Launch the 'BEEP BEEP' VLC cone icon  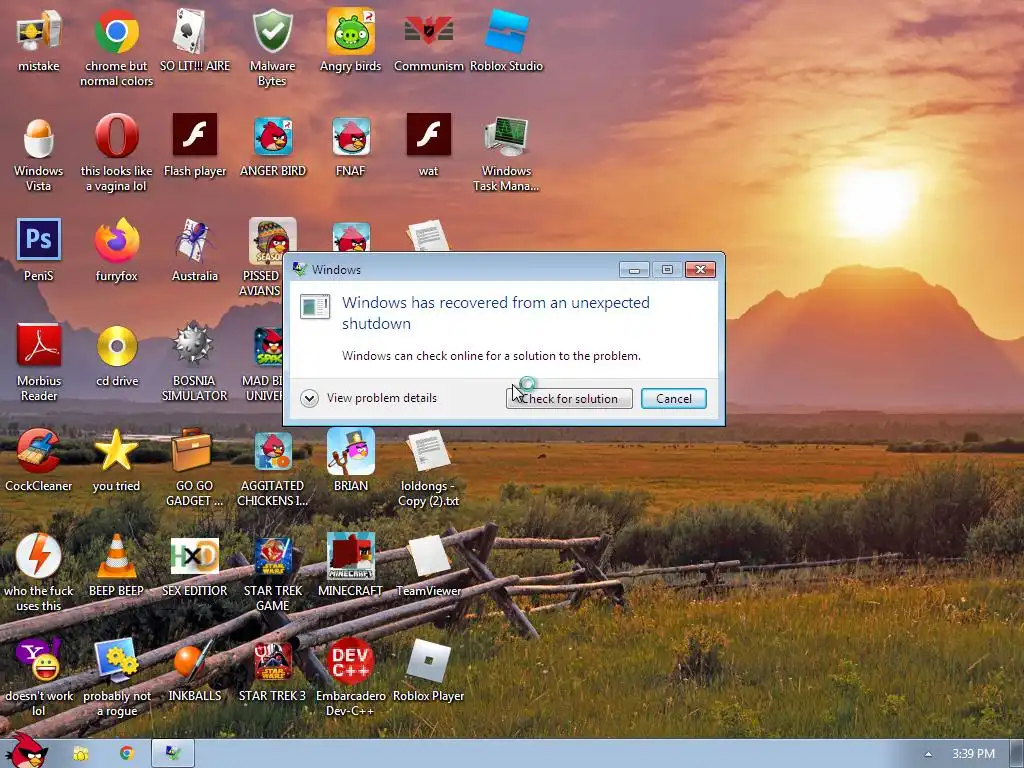pyautogui.click(x=116, y=556)
